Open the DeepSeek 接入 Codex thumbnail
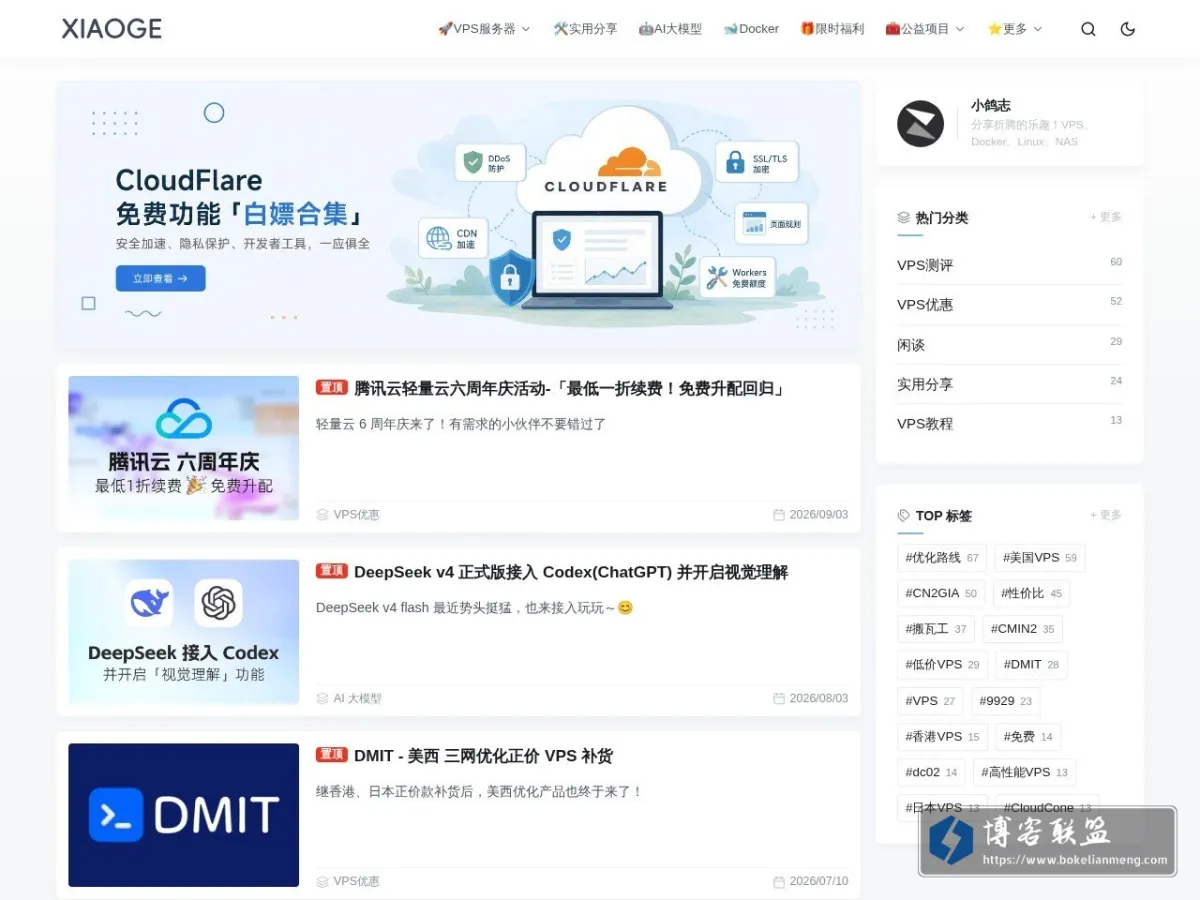The image size is (1200, 900). pos(183,631)
